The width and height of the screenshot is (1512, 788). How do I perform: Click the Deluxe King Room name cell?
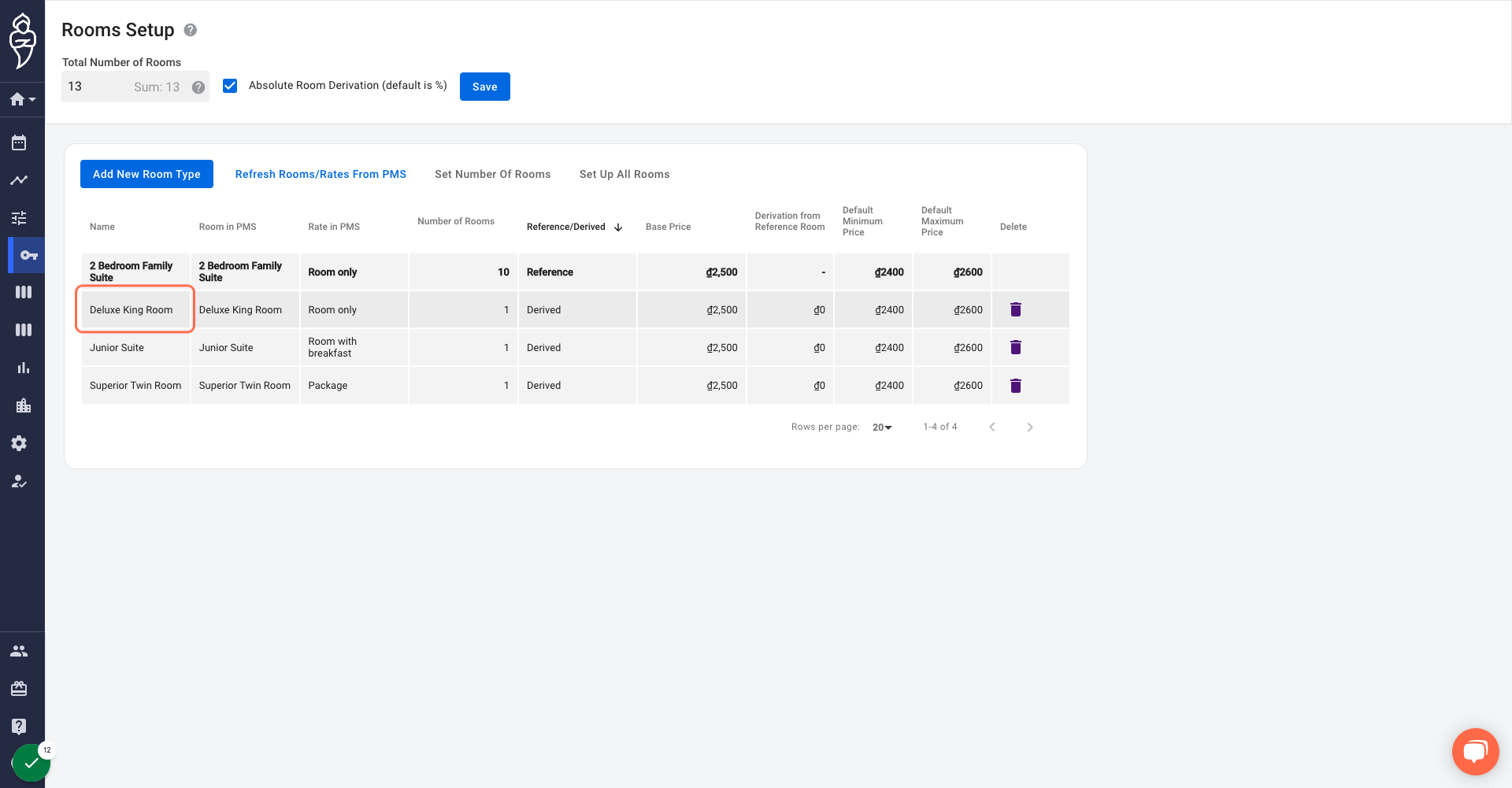click(x=135, y=310)
